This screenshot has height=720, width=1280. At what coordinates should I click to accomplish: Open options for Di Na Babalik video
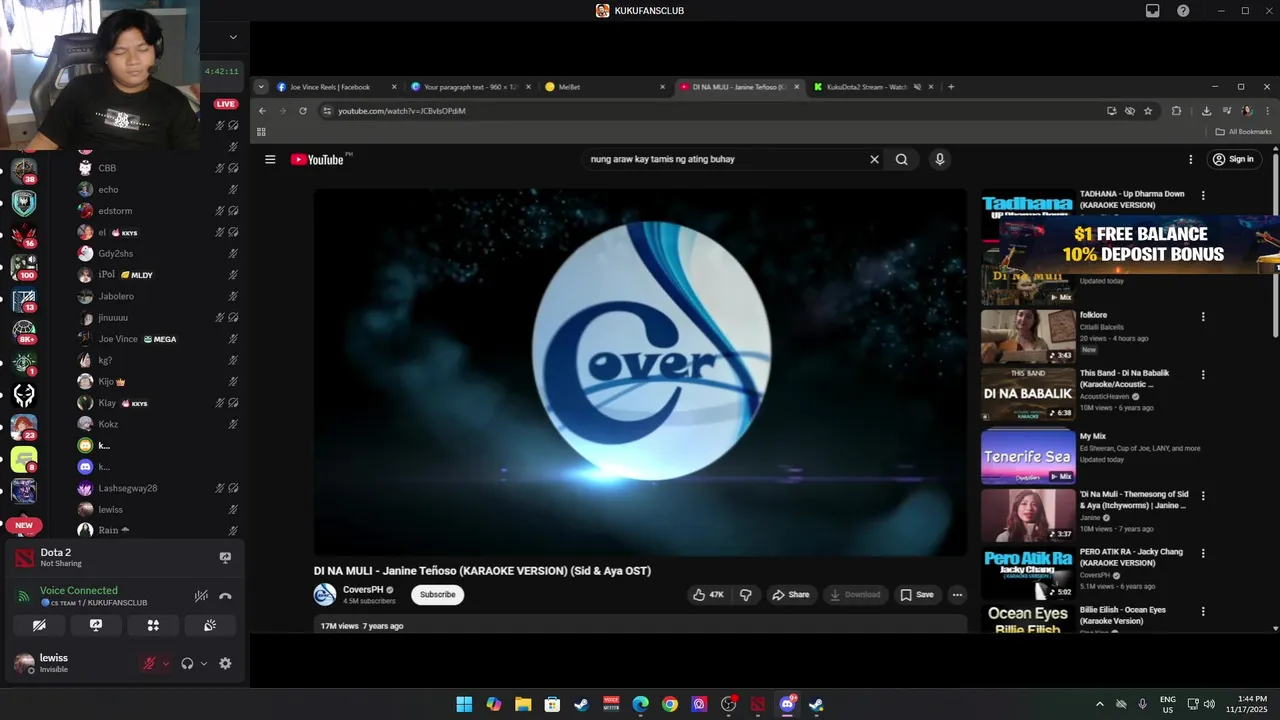tap(1203, 374)
